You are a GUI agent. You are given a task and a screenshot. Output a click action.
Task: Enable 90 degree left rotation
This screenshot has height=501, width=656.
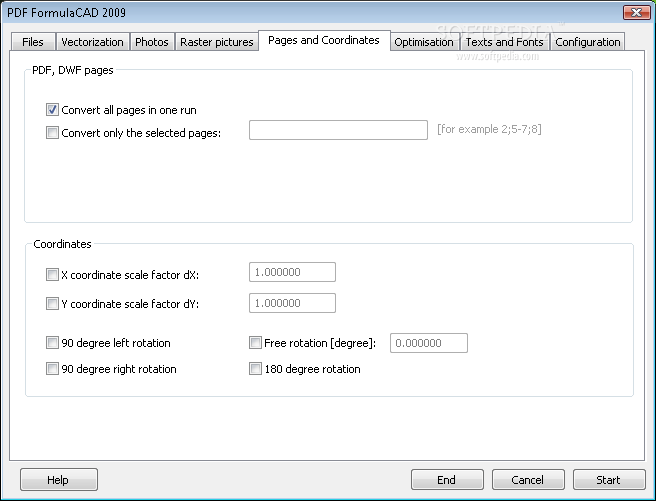(x=52, y=343)
